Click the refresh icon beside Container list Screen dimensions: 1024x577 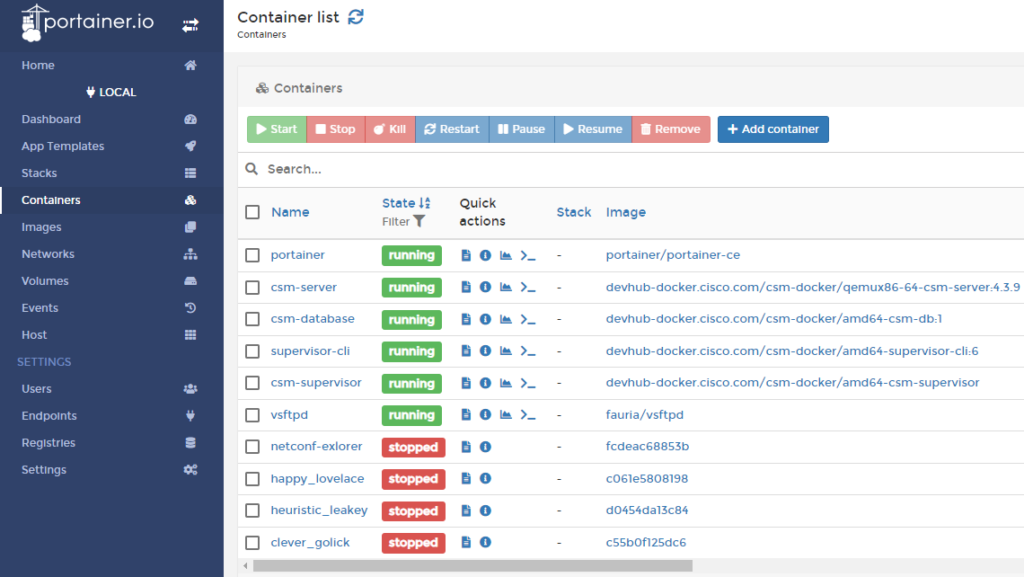tap(356, 17)
